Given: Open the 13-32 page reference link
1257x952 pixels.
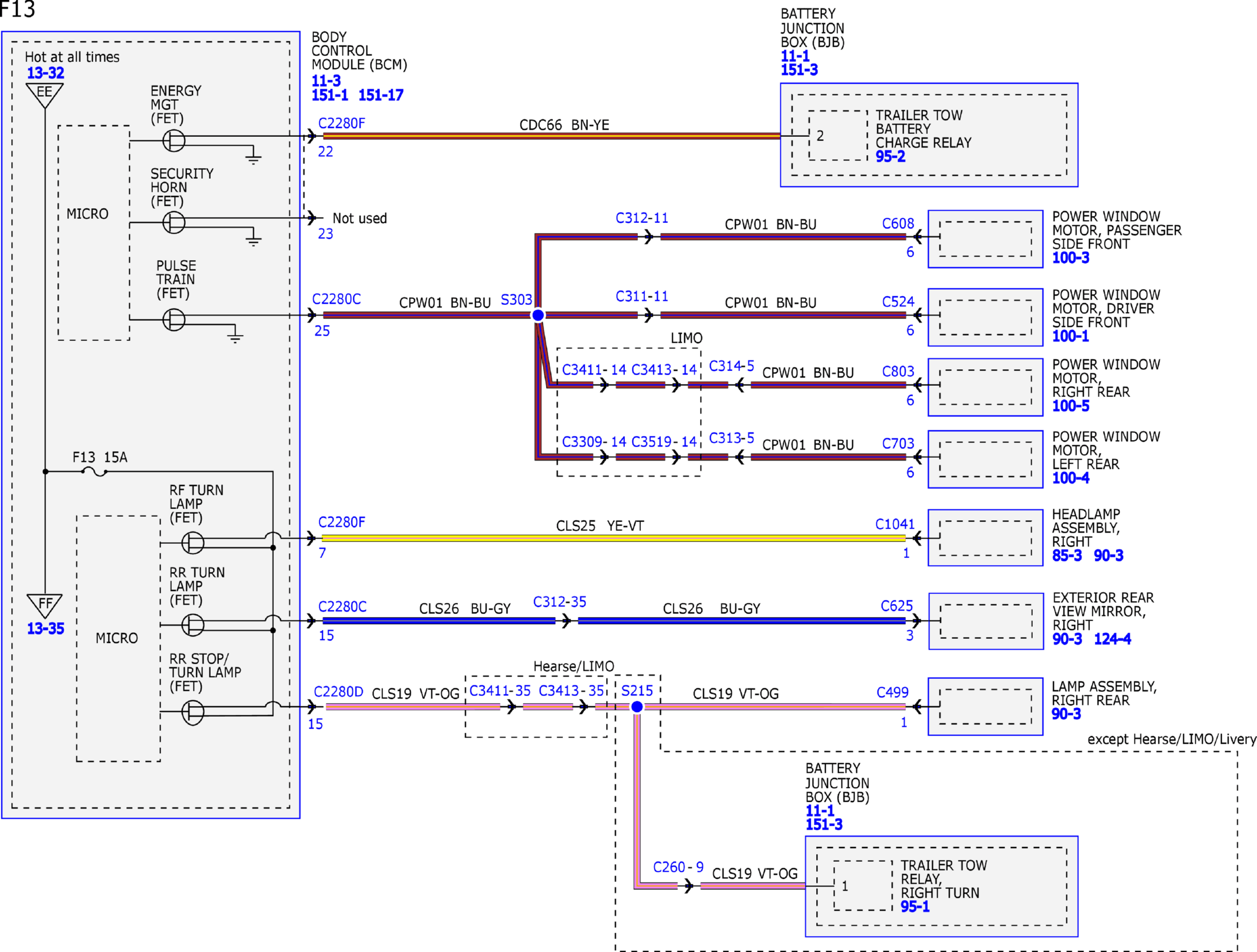Looking at the screenshot, I should click(45, 73).
